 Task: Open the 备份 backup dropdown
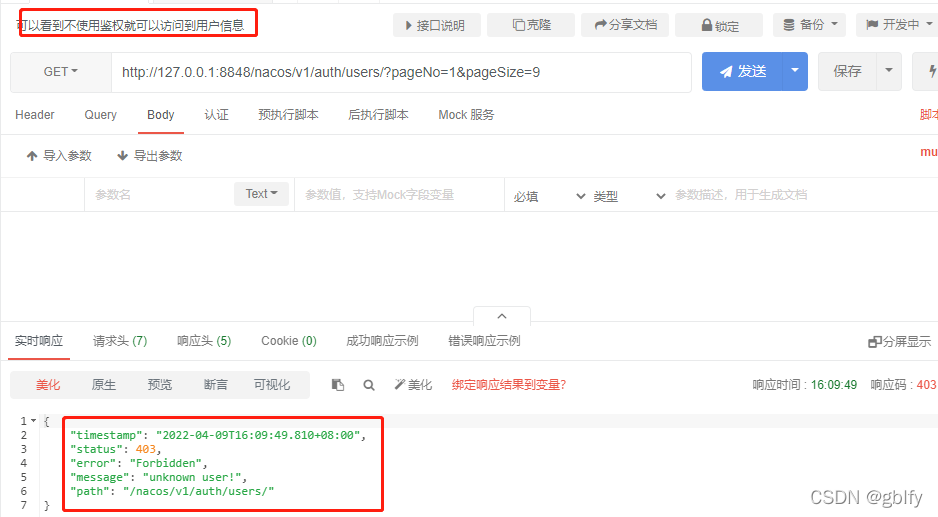click(x=810, y=25)
